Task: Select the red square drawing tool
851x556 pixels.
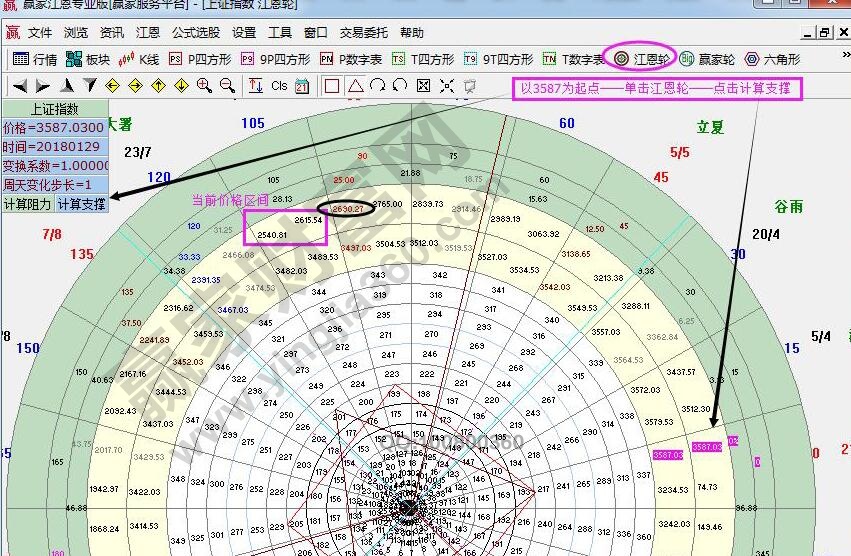Action: (332, 86)
